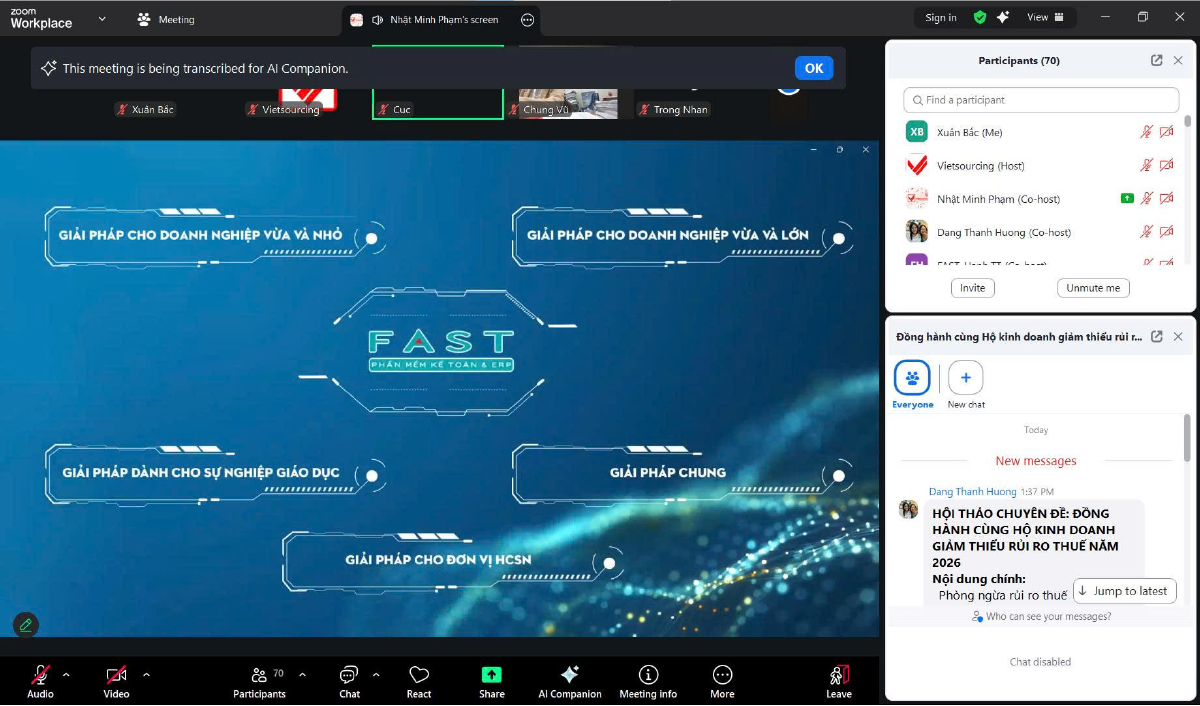
Task: Unmute microphone with Audio button
Action: 40,676
